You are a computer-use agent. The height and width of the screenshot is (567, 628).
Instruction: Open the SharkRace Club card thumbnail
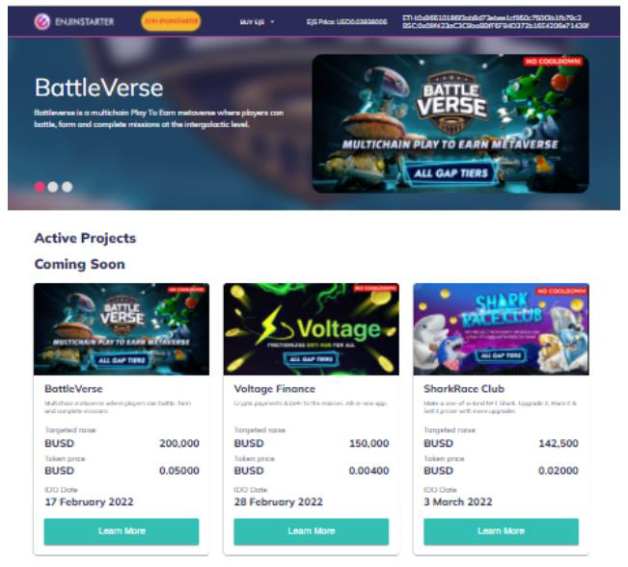point(501,329)
